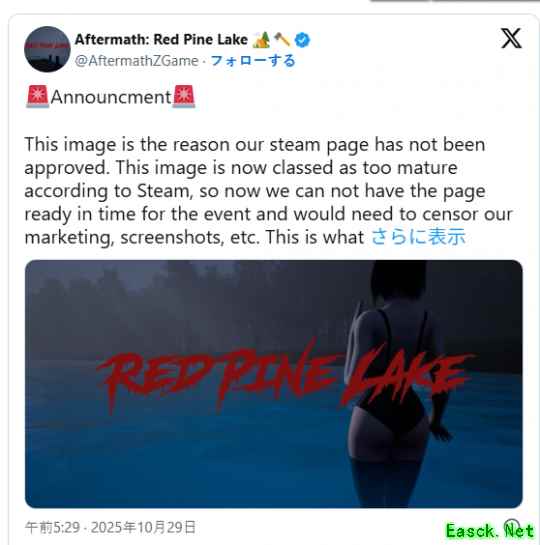The height and width of the screenshot is (545, 540).
Task: Click the siren emoji after Announcment
Action: point(184,96)
